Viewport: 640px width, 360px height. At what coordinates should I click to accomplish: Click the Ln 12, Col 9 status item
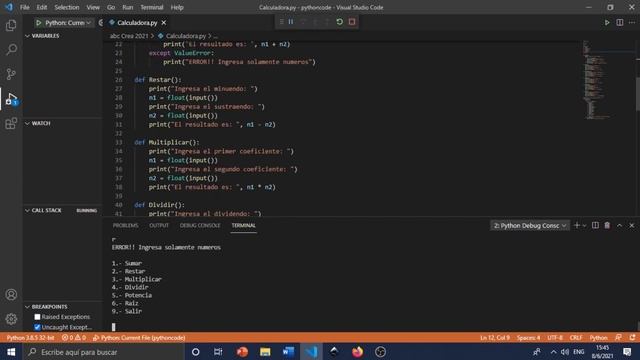(495, 338)
